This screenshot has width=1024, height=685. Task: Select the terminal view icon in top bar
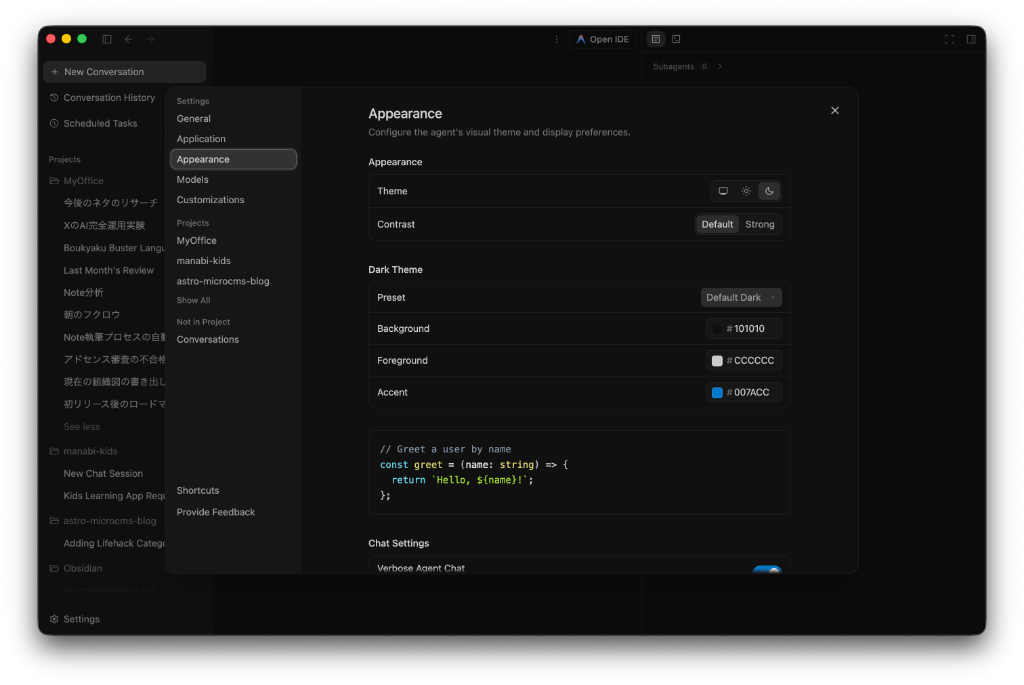coord(677,39)
